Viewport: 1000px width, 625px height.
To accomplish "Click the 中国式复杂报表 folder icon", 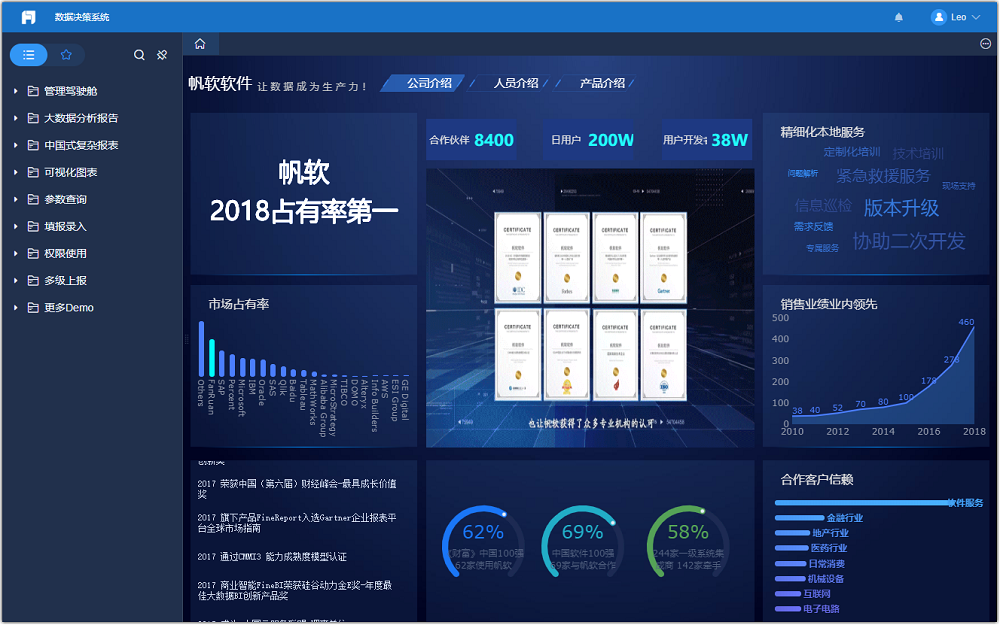I will coord(33,145).
